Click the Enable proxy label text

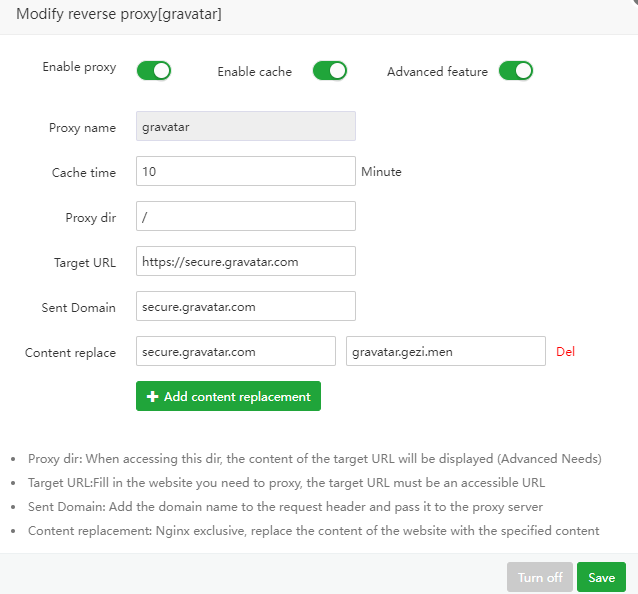pos(79,68)
